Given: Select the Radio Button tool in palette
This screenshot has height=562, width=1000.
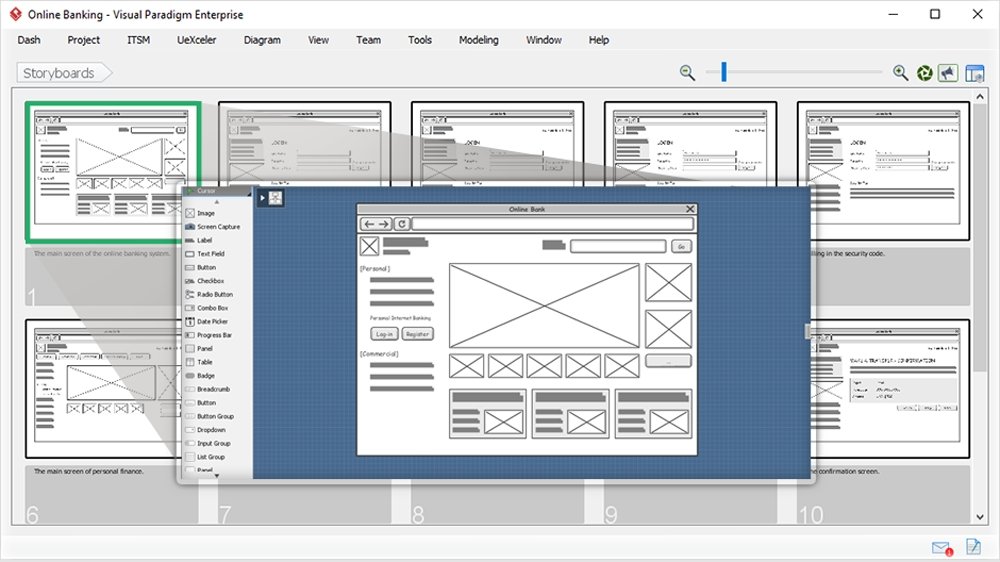Looking at the screenshot, I should (209, 295).
